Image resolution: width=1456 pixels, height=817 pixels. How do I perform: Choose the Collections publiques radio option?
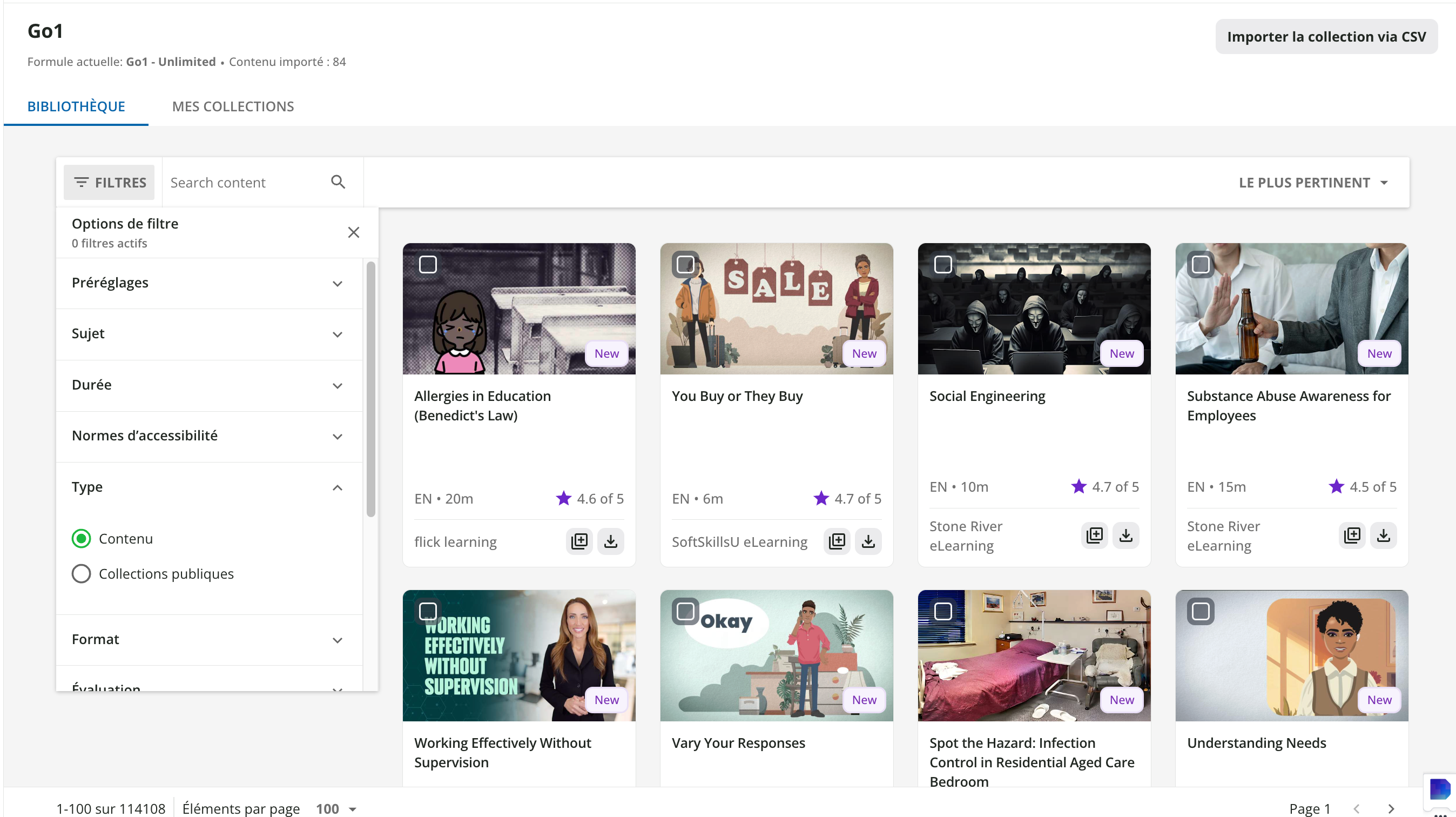coord(82,573)
